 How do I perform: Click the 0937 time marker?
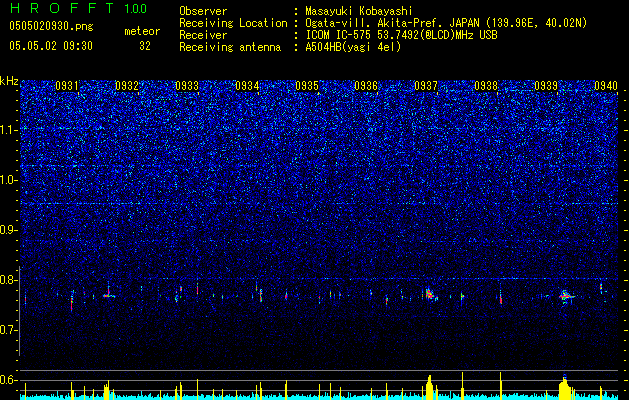(426, 85)
